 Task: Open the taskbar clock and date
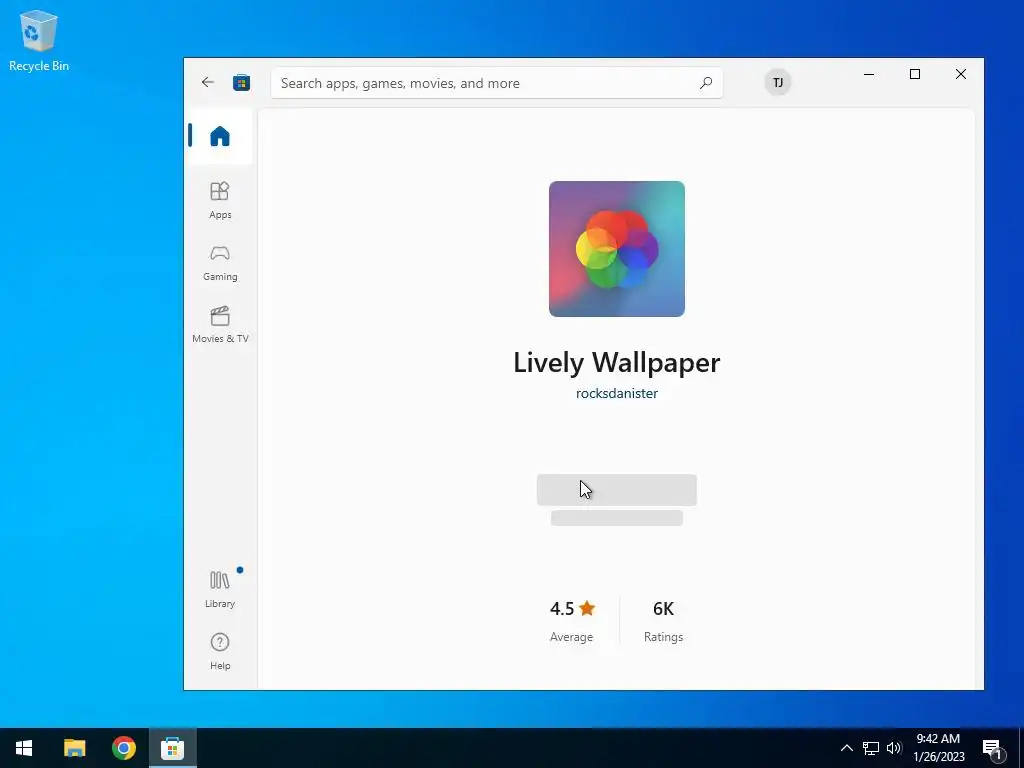[938, 748]
